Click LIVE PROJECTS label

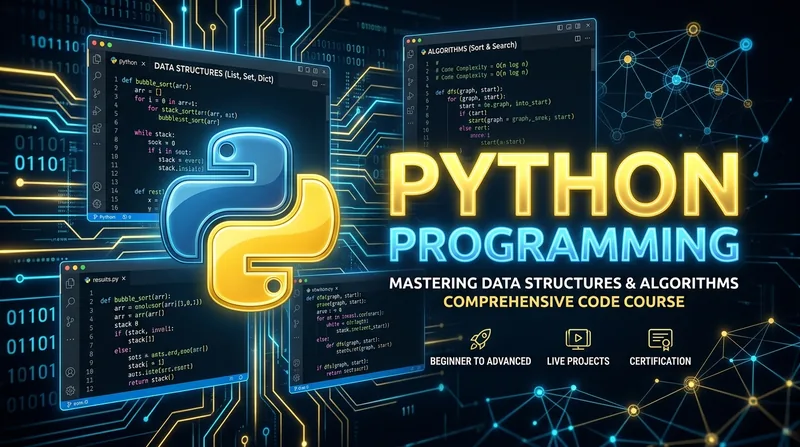578,361
